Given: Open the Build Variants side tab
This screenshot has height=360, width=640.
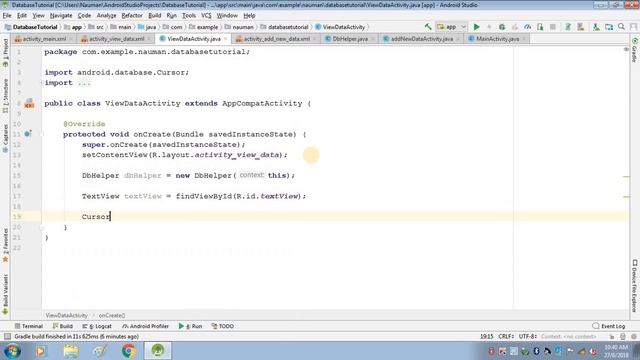Looking at the screenshot, I should click(5, 294).
